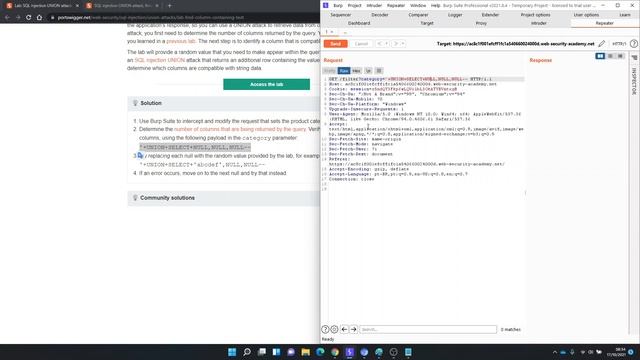
Task: Click the first line of the GET request
Action: [x=426, y=79]
